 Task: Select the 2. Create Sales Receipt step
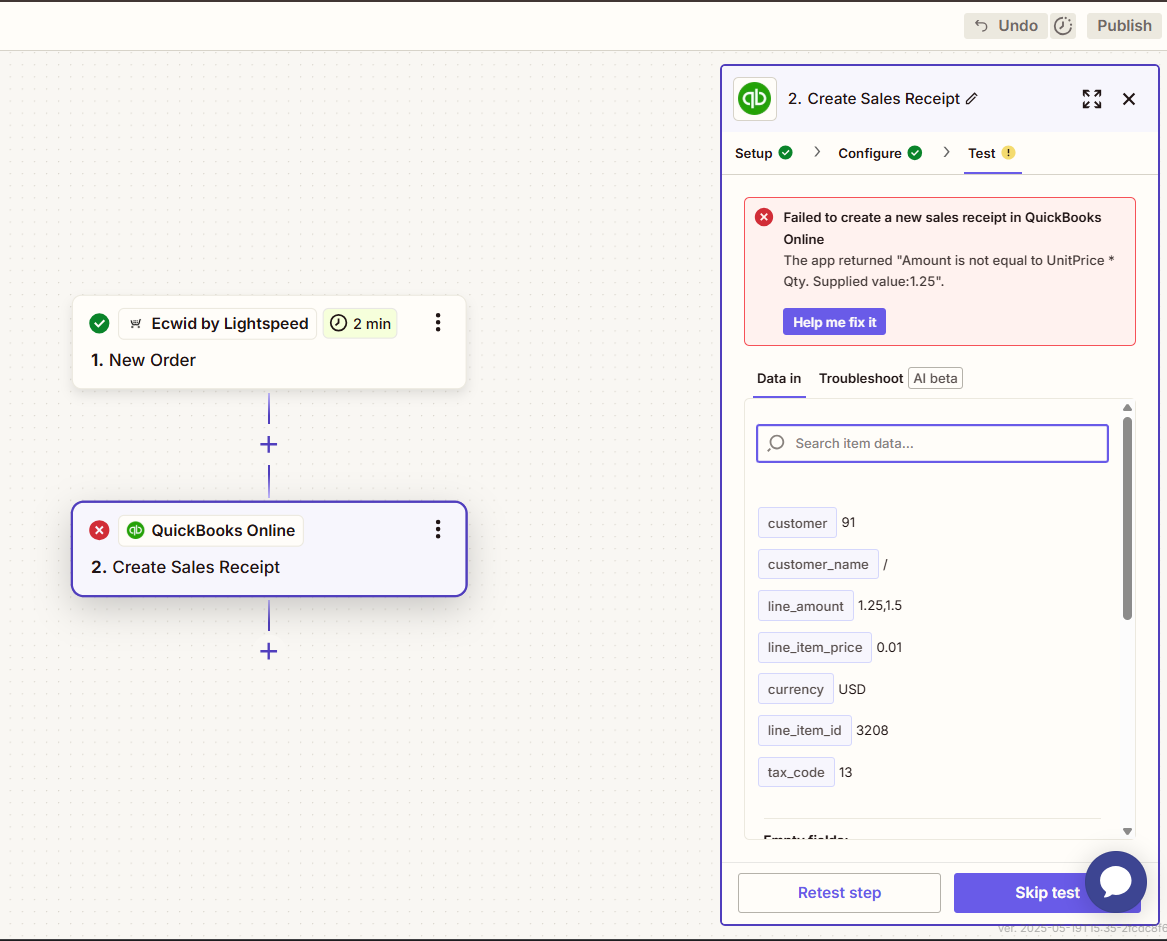(x=269, y=549)
